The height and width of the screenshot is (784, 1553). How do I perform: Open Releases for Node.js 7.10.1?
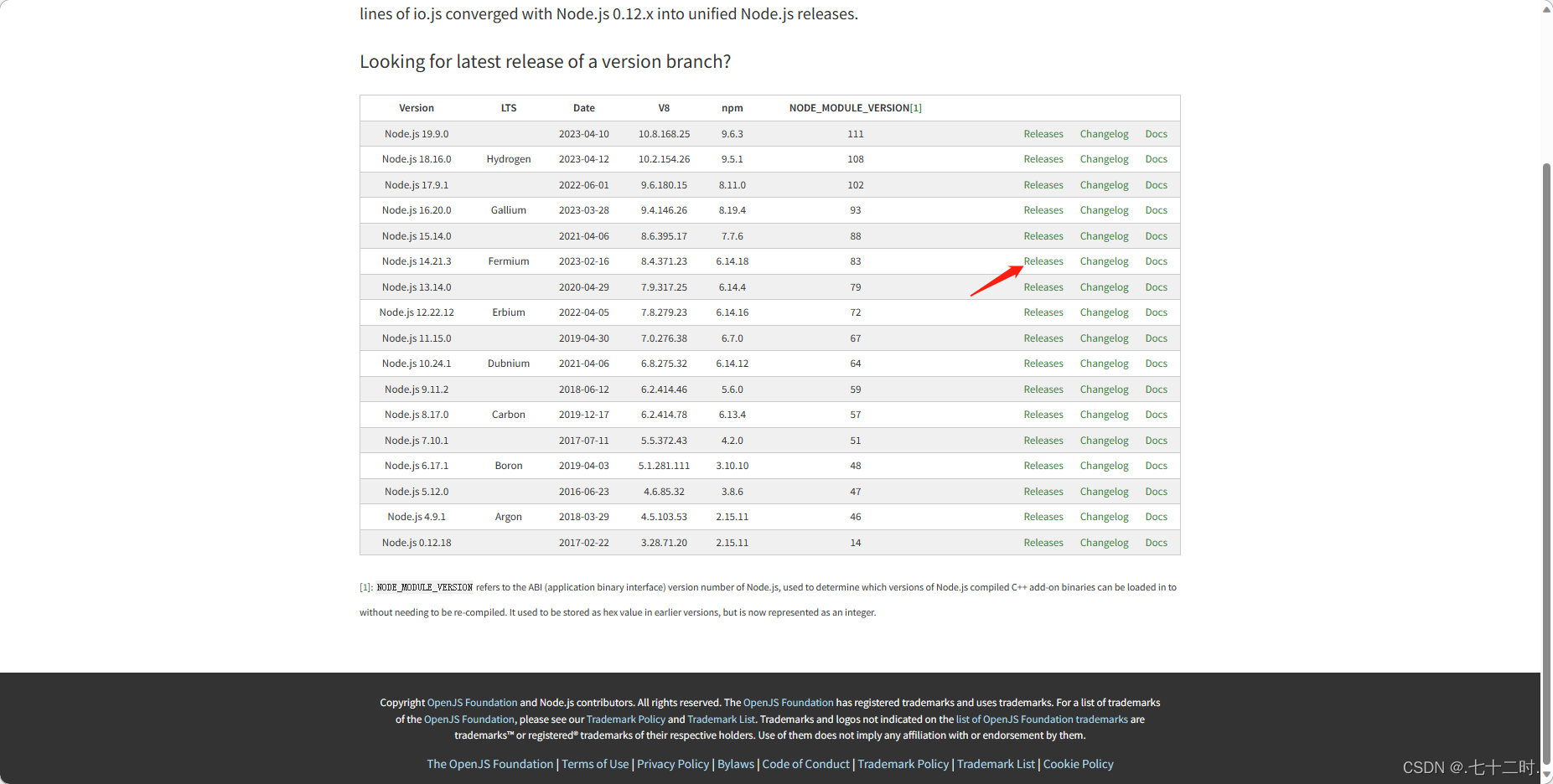point(1043,441)
